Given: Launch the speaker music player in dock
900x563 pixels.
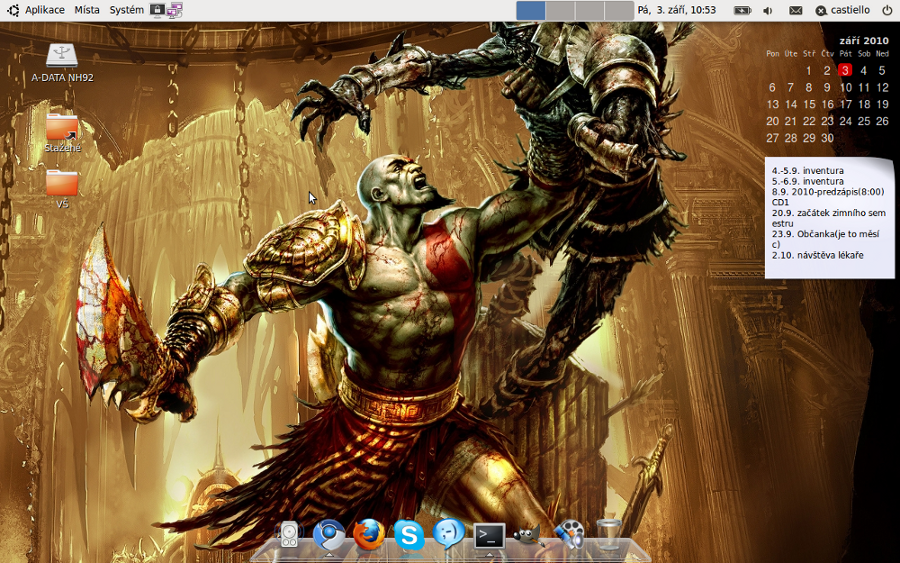Looking at the screenshot, I should 289,535.
